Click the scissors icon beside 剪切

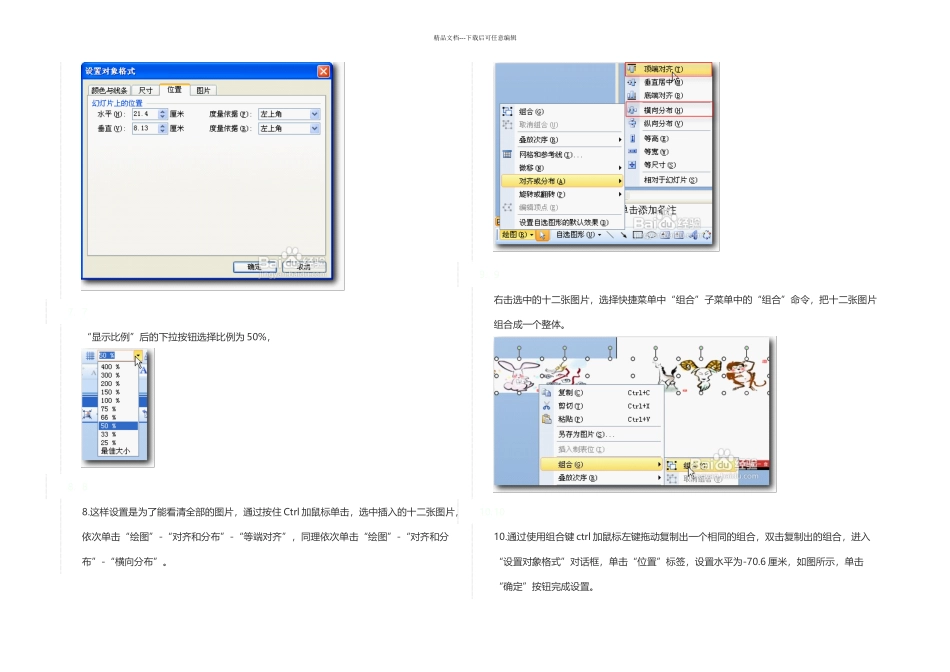546,406
